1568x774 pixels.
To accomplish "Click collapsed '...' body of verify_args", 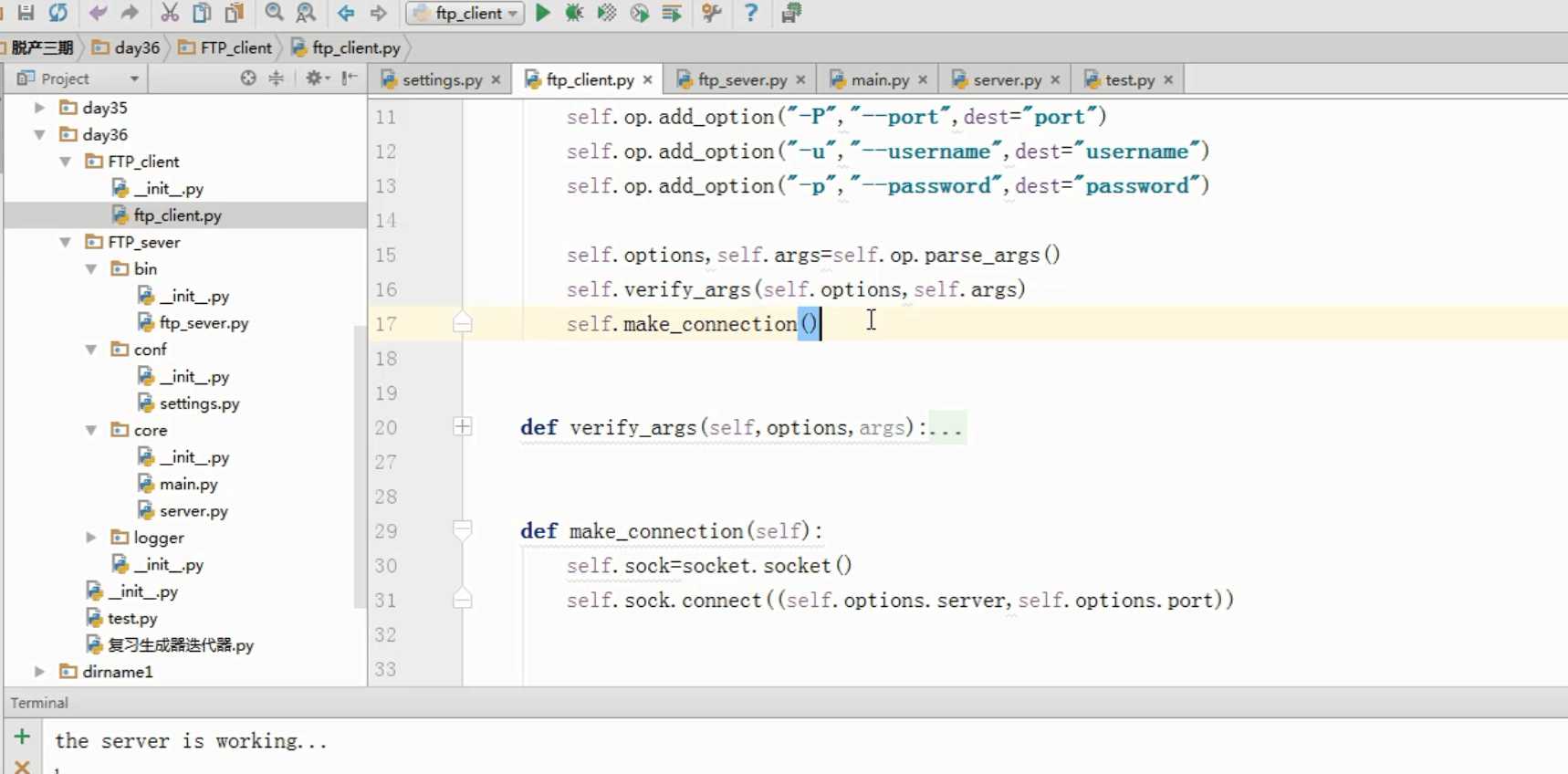I will click(946, 428).
